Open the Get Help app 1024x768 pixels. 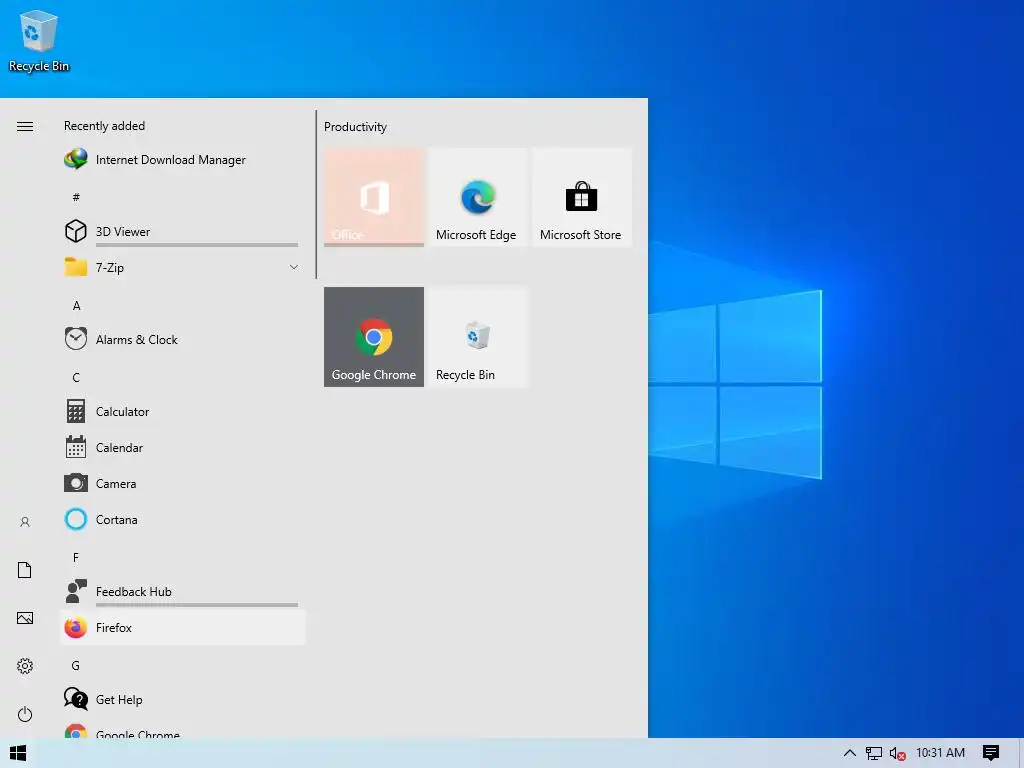(182, 699)
